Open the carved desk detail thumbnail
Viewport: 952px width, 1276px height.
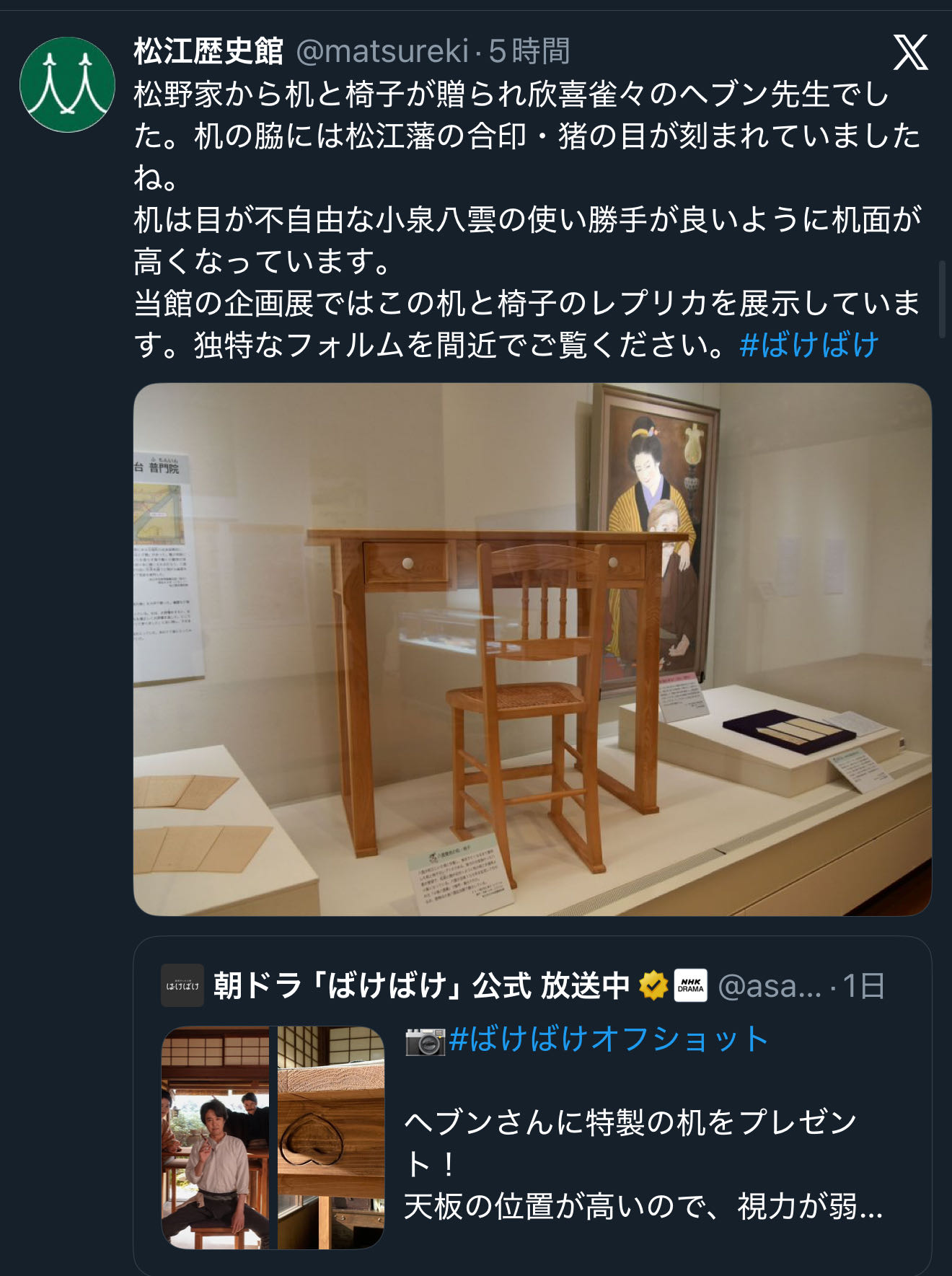(331, 1138)
